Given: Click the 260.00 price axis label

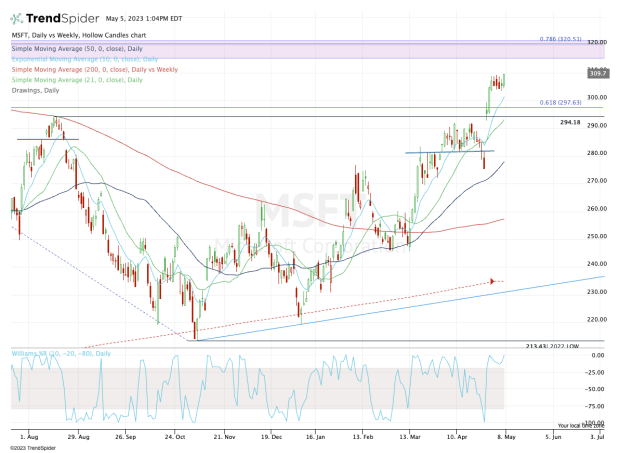Looking at the screenshot, I should click(x=597, y=209).
